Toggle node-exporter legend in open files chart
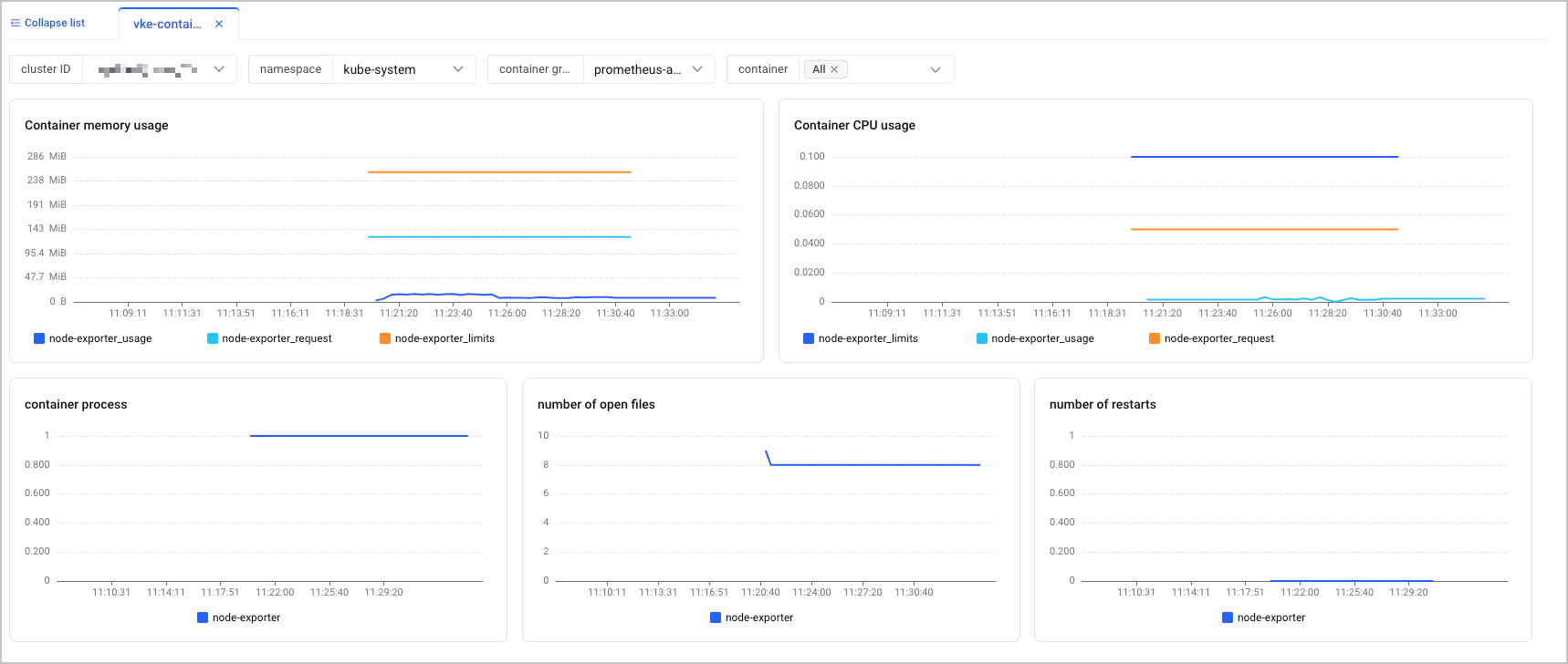The image size is (1568, 664). click(x=752, y=617)
